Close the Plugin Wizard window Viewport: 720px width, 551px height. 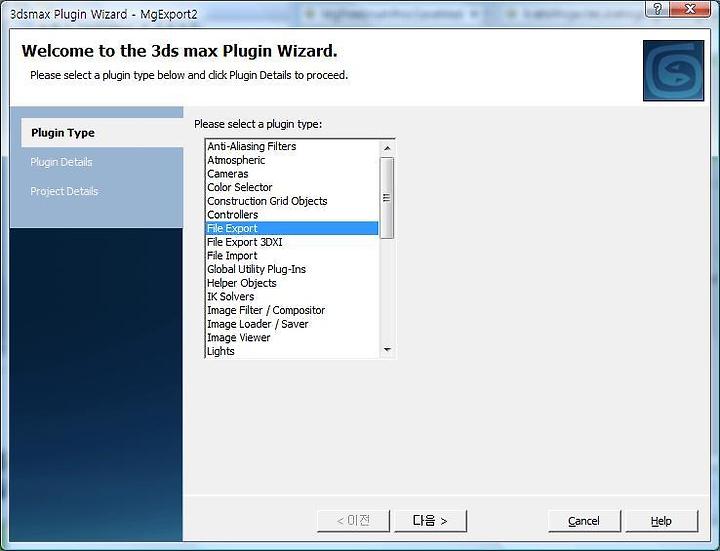point(690,9)
